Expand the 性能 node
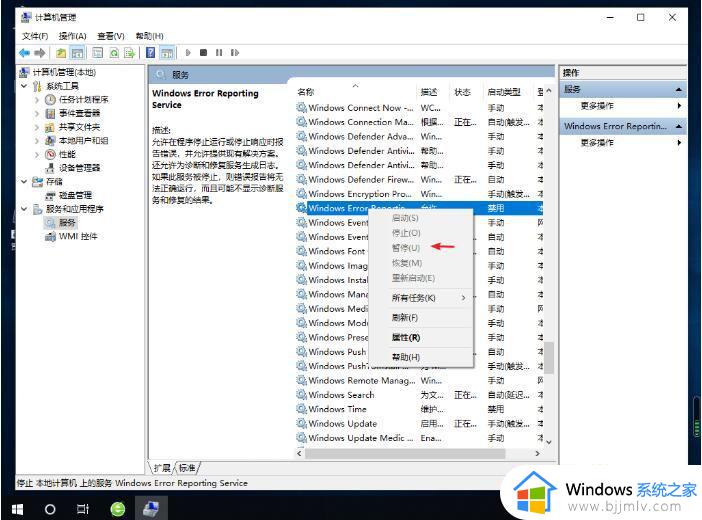The image size is (702, 520). [37, 154]
